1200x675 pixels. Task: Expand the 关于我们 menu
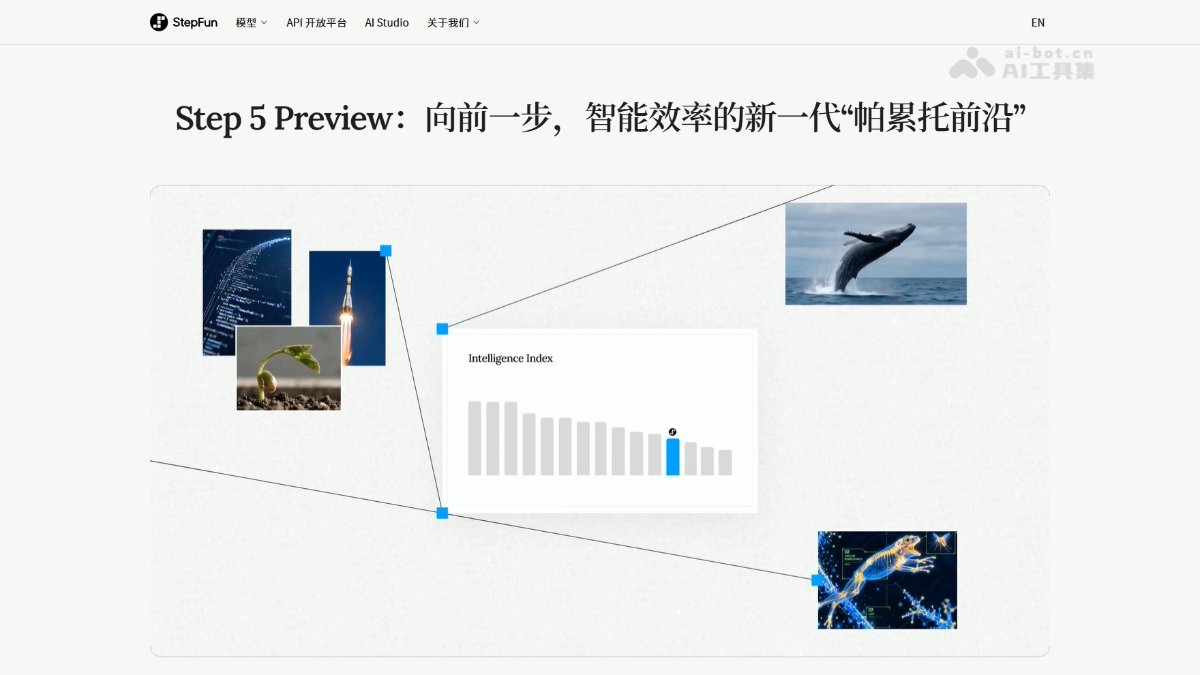click(453, 22)
